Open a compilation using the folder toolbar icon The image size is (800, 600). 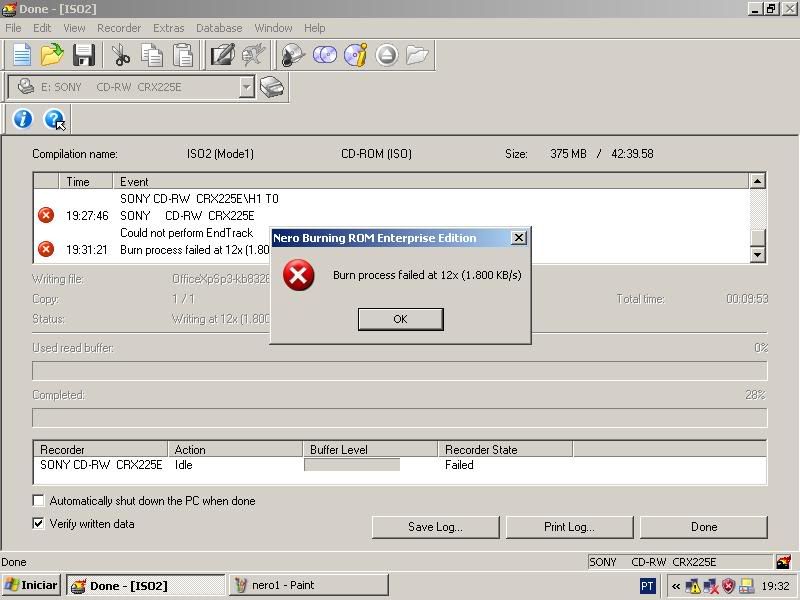coord(52,55)
